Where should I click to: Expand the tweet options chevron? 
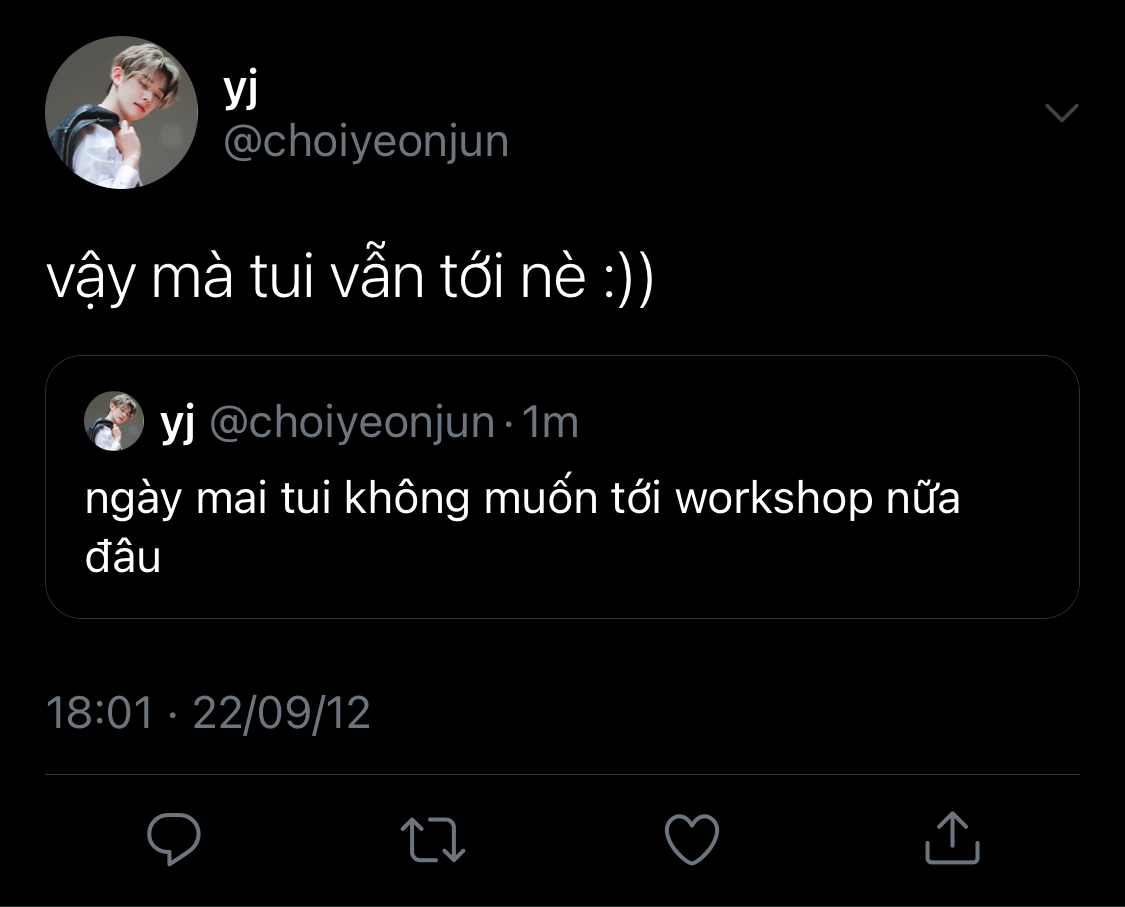pos(1062,113)
